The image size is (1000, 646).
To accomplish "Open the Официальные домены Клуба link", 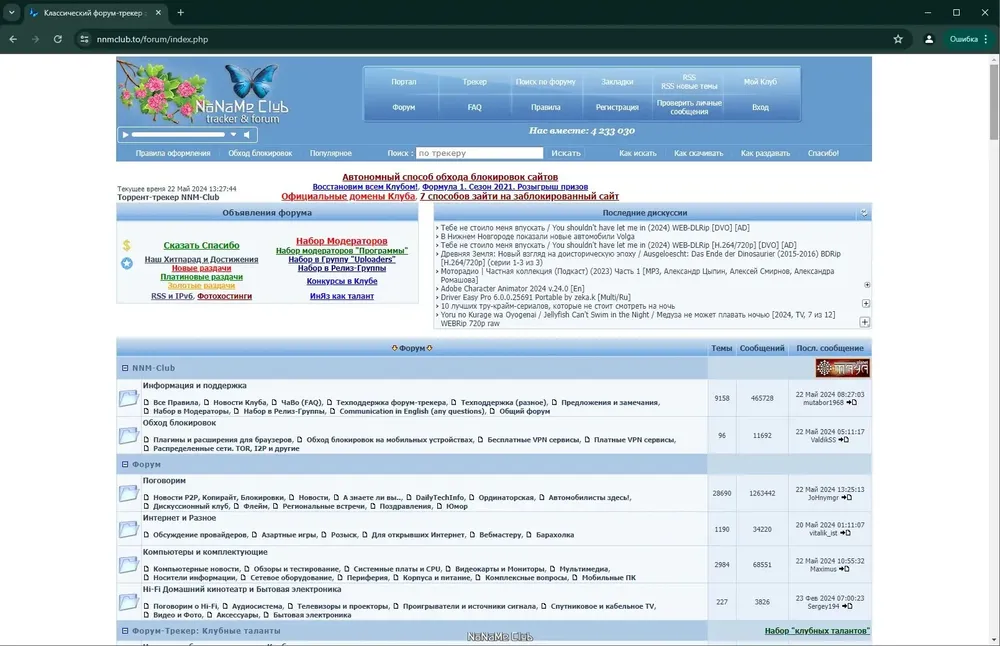I will 348,196.
